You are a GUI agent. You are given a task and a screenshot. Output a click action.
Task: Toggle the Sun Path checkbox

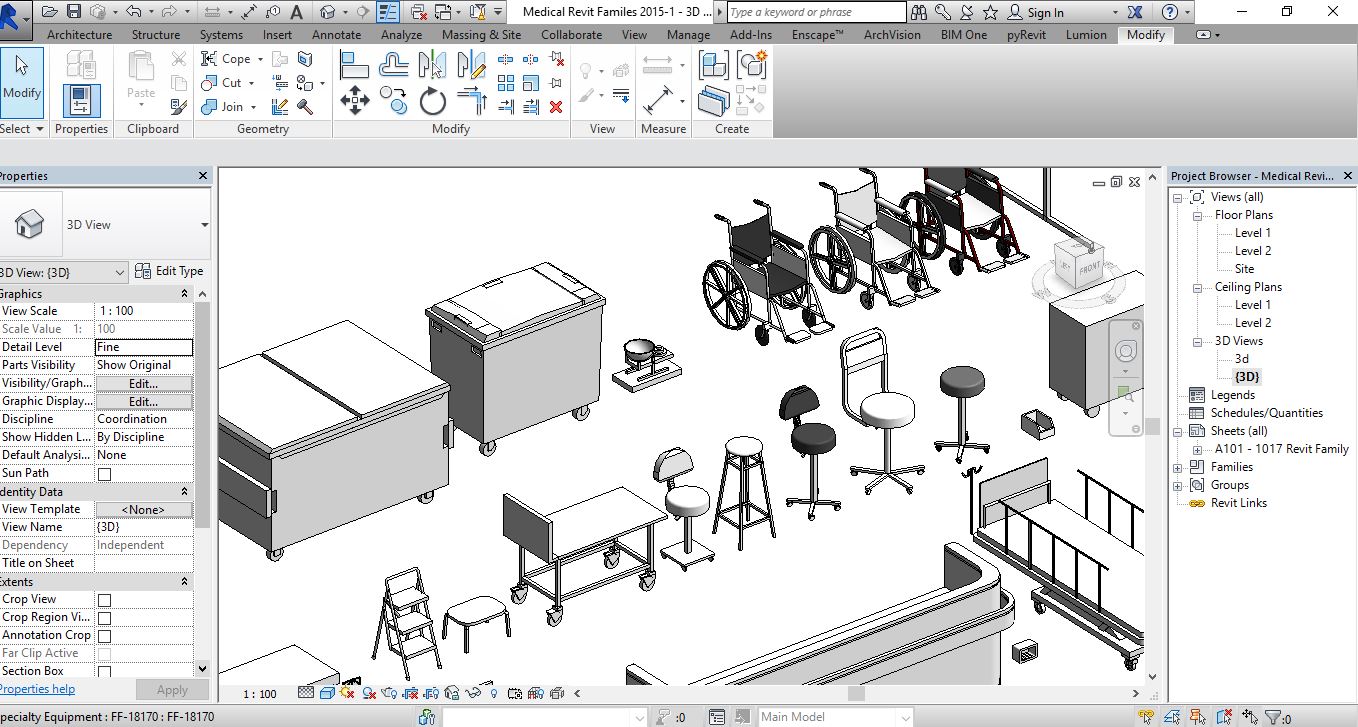104,474
